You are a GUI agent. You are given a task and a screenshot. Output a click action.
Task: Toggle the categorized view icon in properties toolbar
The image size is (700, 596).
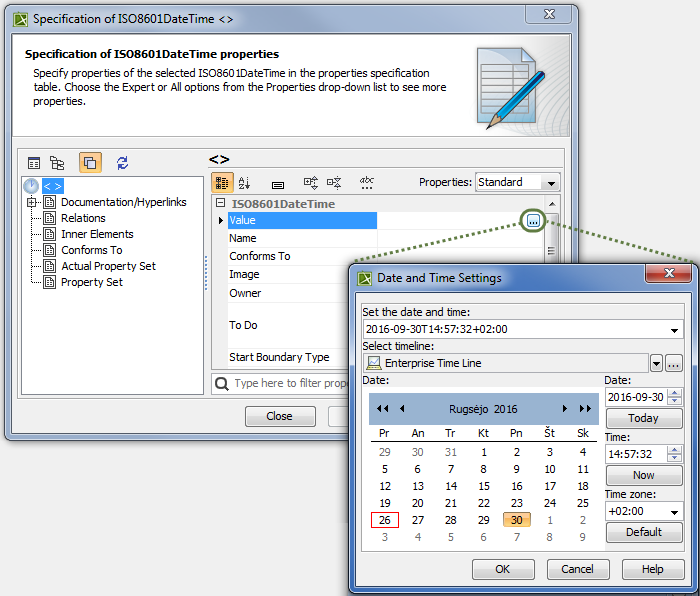click(222, 183)
